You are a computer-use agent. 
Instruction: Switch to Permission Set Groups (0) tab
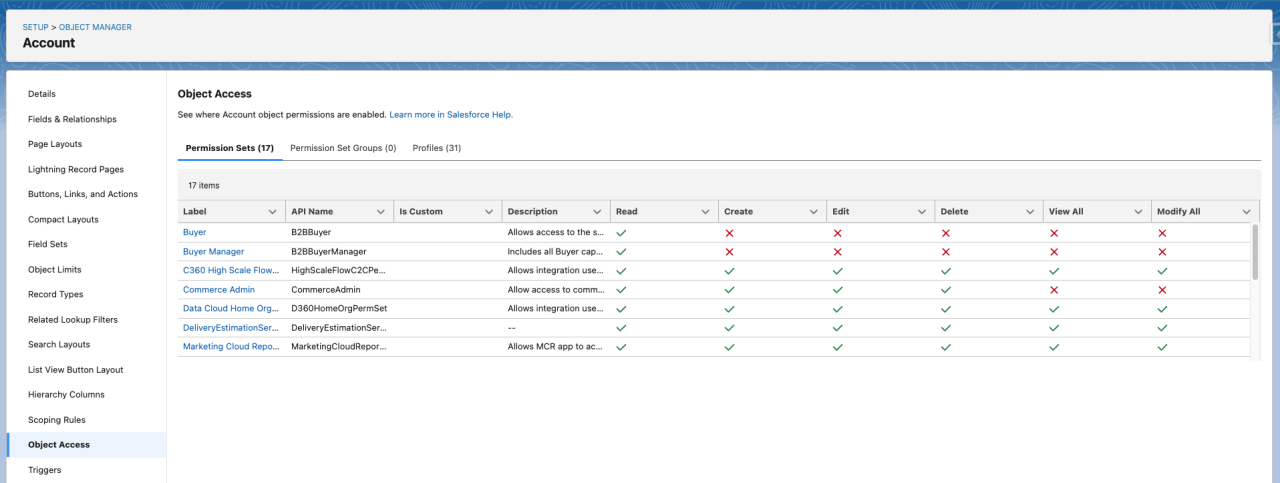pos(343,148)
